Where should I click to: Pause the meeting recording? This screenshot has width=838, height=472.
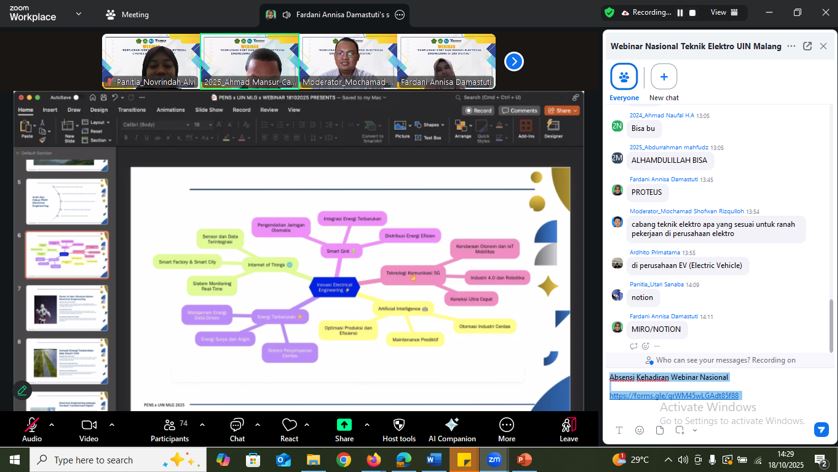680,13
